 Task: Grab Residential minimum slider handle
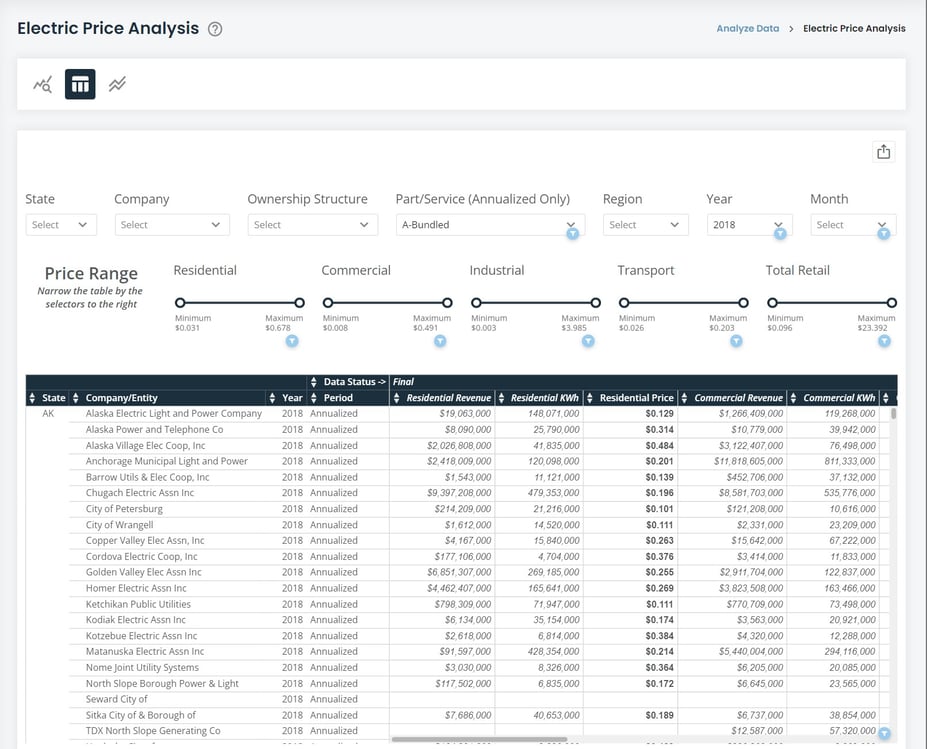tap(180, 303)
